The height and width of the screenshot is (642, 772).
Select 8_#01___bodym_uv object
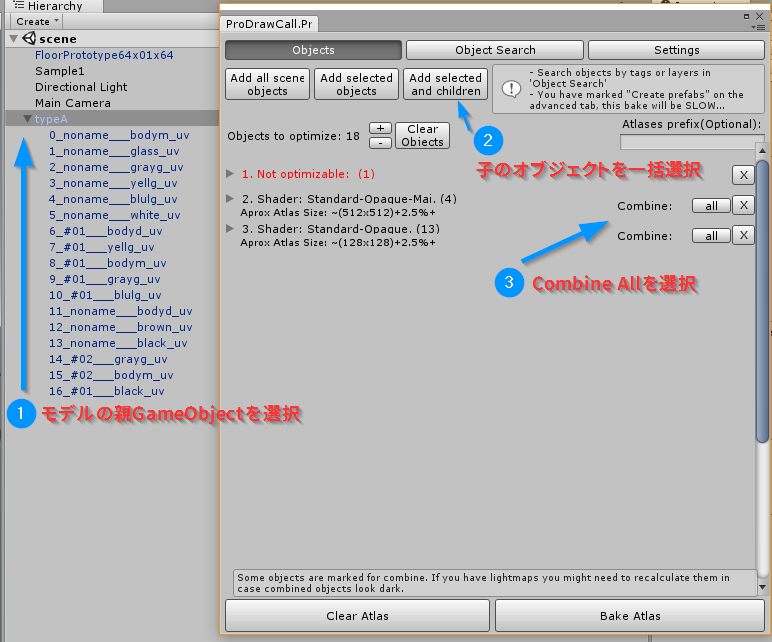107,263
